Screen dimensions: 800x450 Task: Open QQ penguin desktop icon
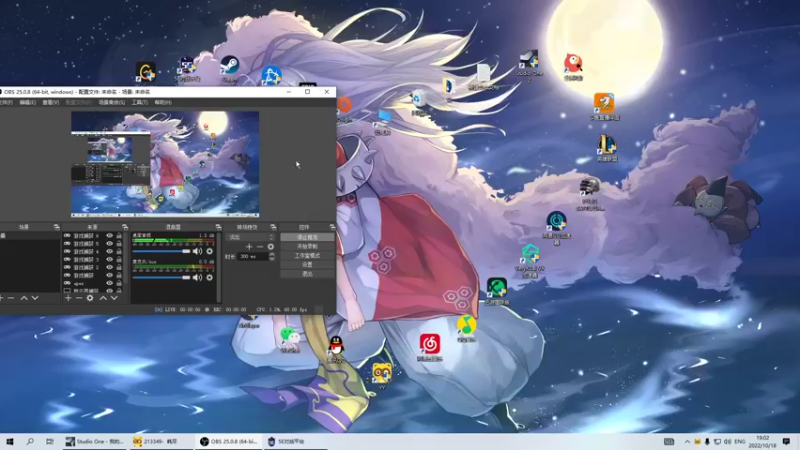coord(335,348)
